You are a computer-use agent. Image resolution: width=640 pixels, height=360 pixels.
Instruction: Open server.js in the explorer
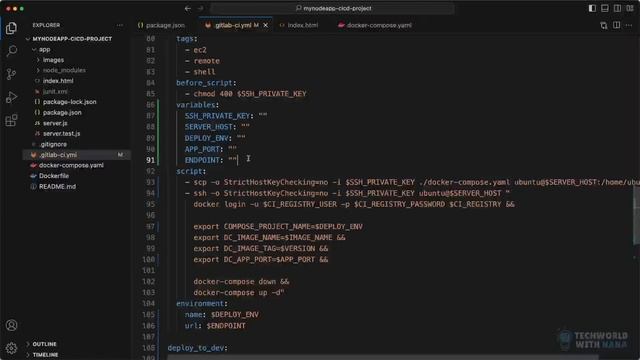[x=55, y=123]
